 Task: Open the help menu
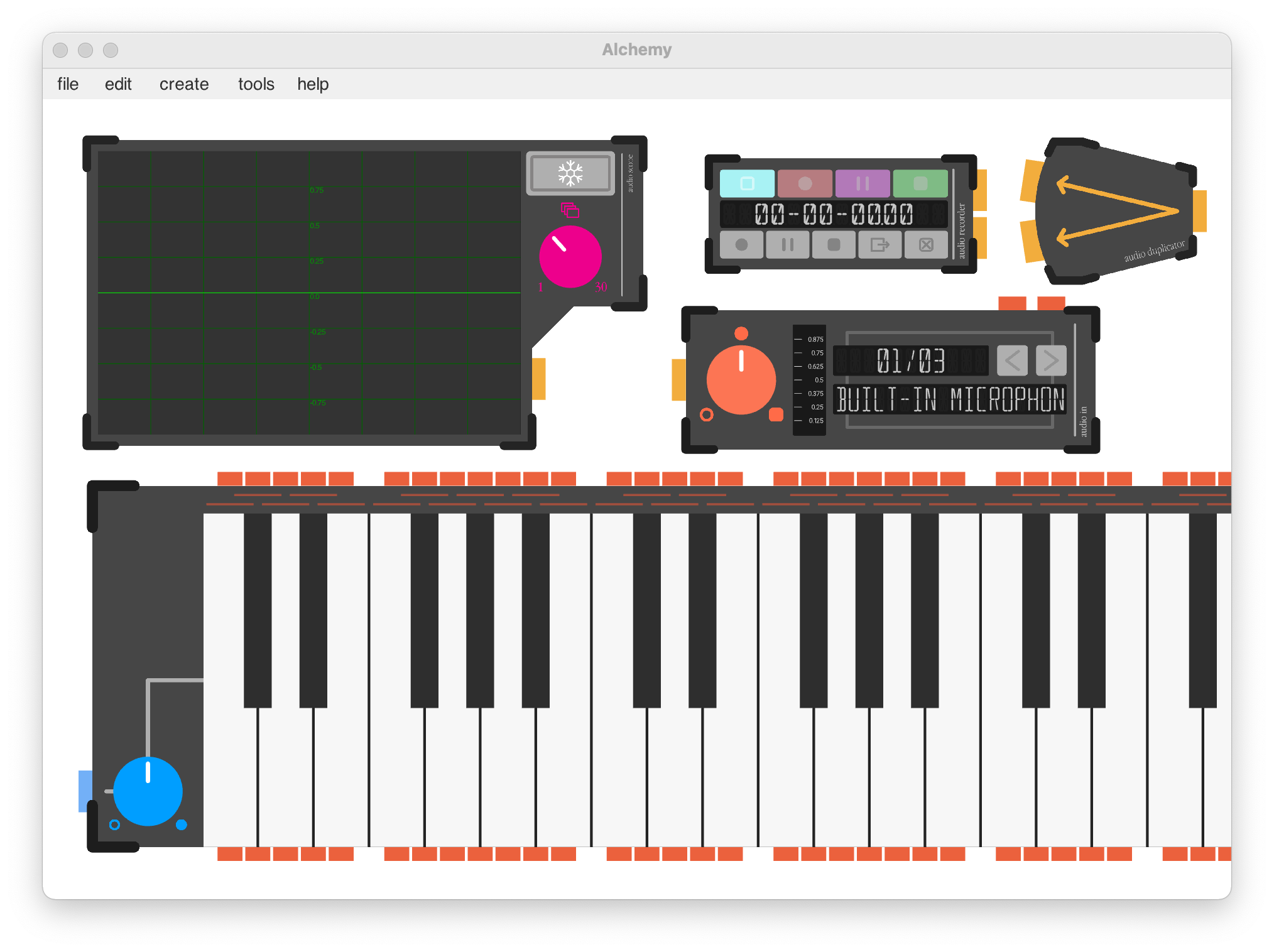[313, 84]
